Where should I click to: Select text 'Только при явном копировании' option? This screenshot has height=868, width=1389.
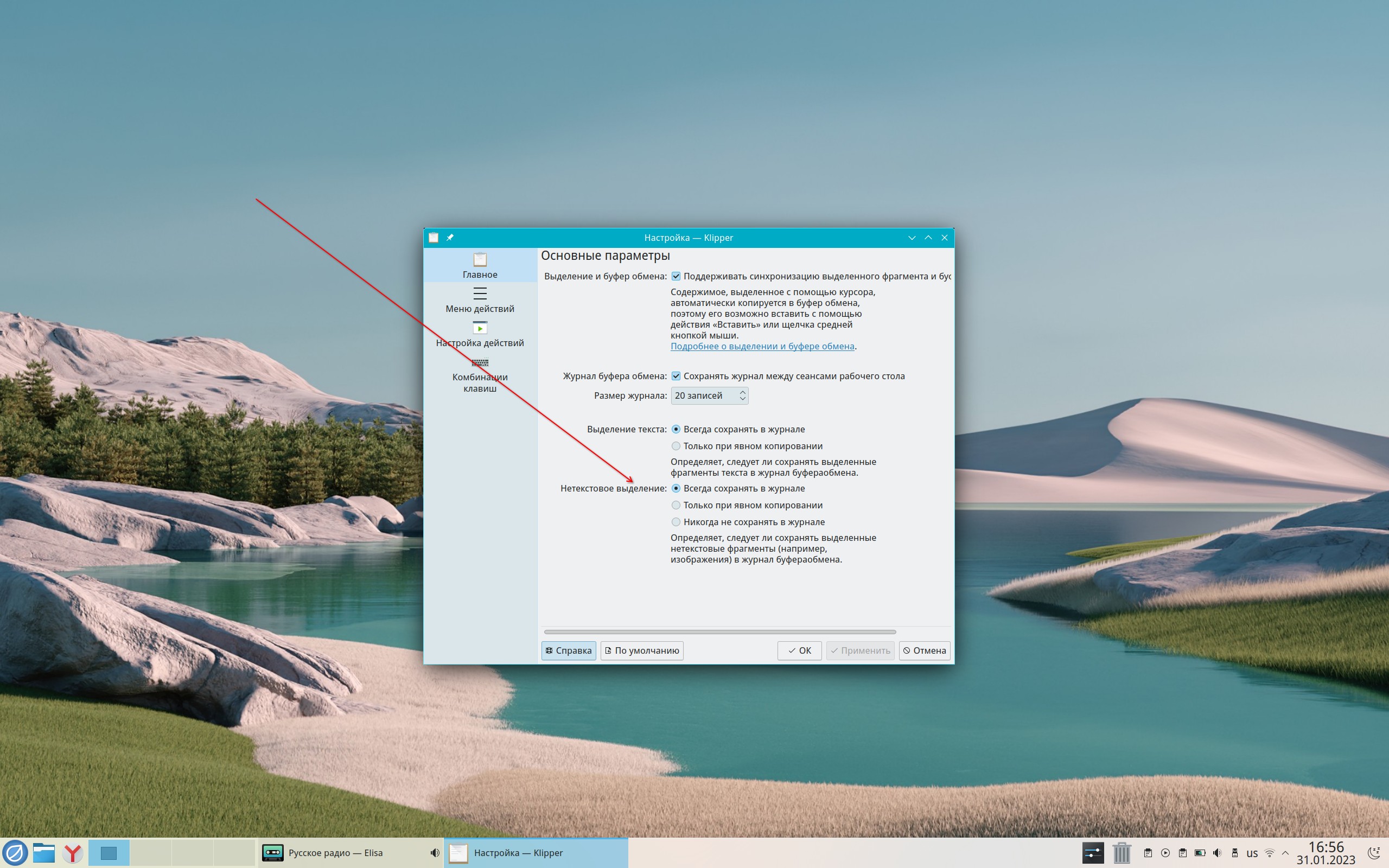(x=676, y=446)
